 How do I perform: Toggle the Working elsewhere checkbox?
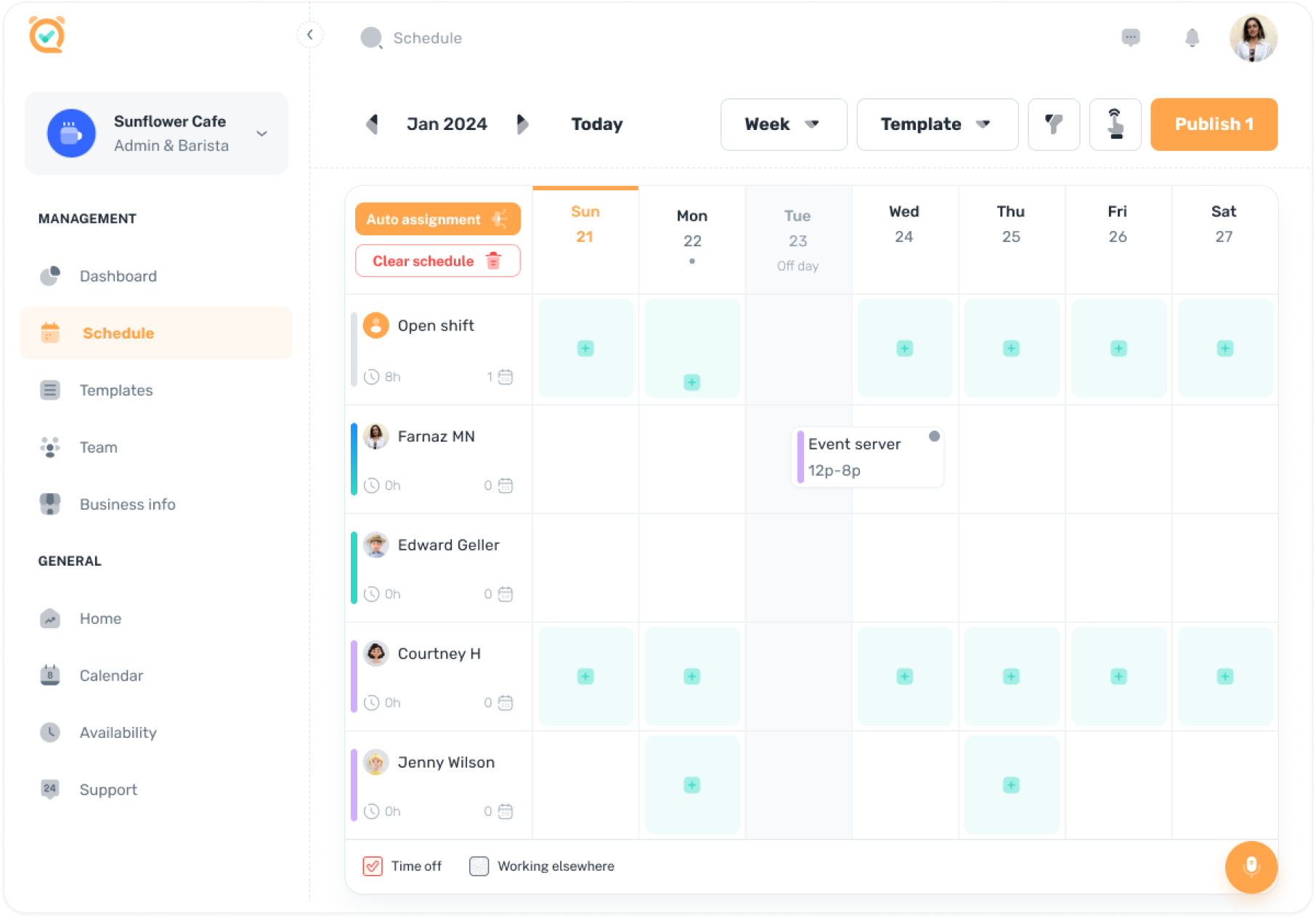pyautogui.click(x=479, y=866)
